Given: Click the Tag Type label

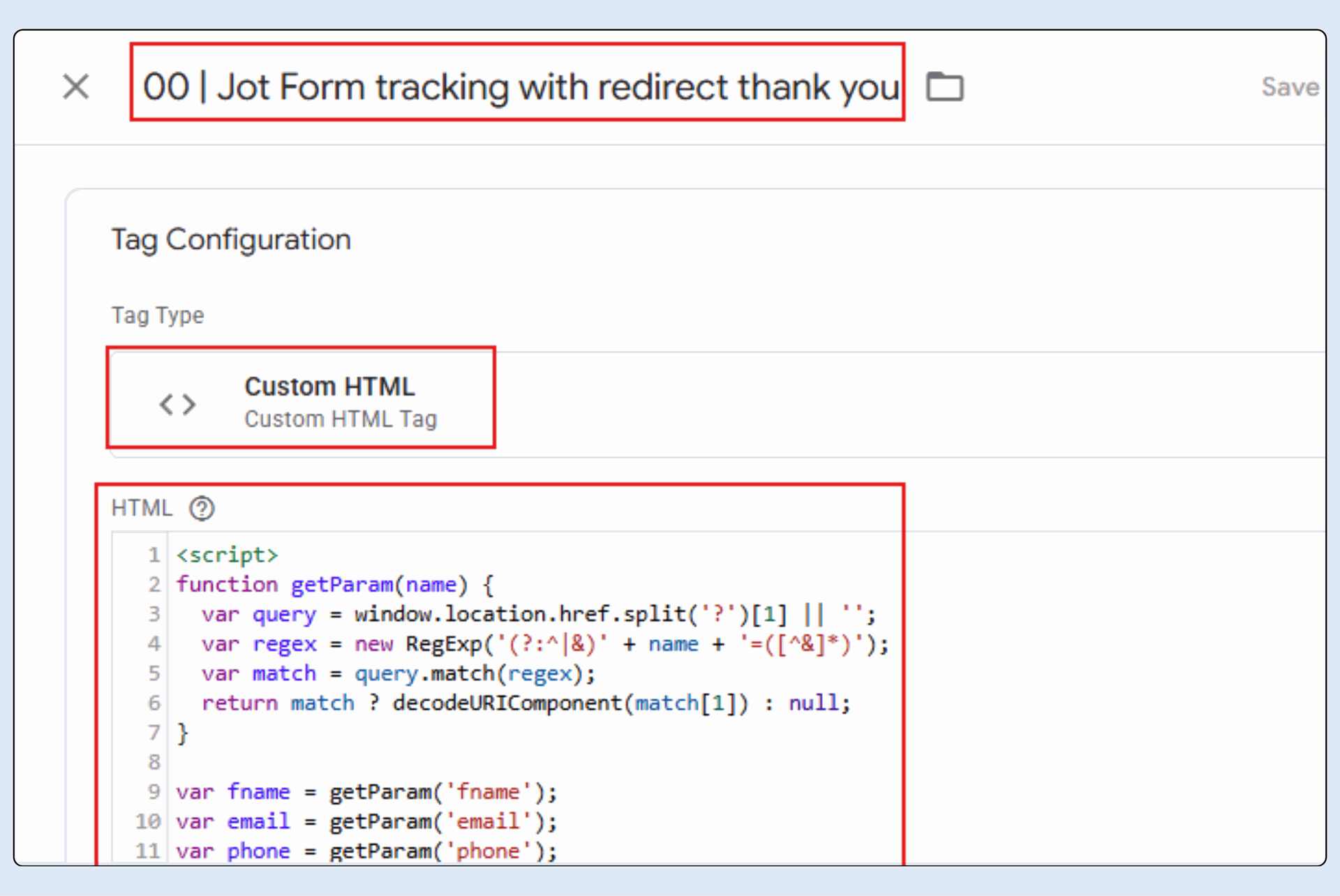Looking at the screenshot, I should 158,315.
